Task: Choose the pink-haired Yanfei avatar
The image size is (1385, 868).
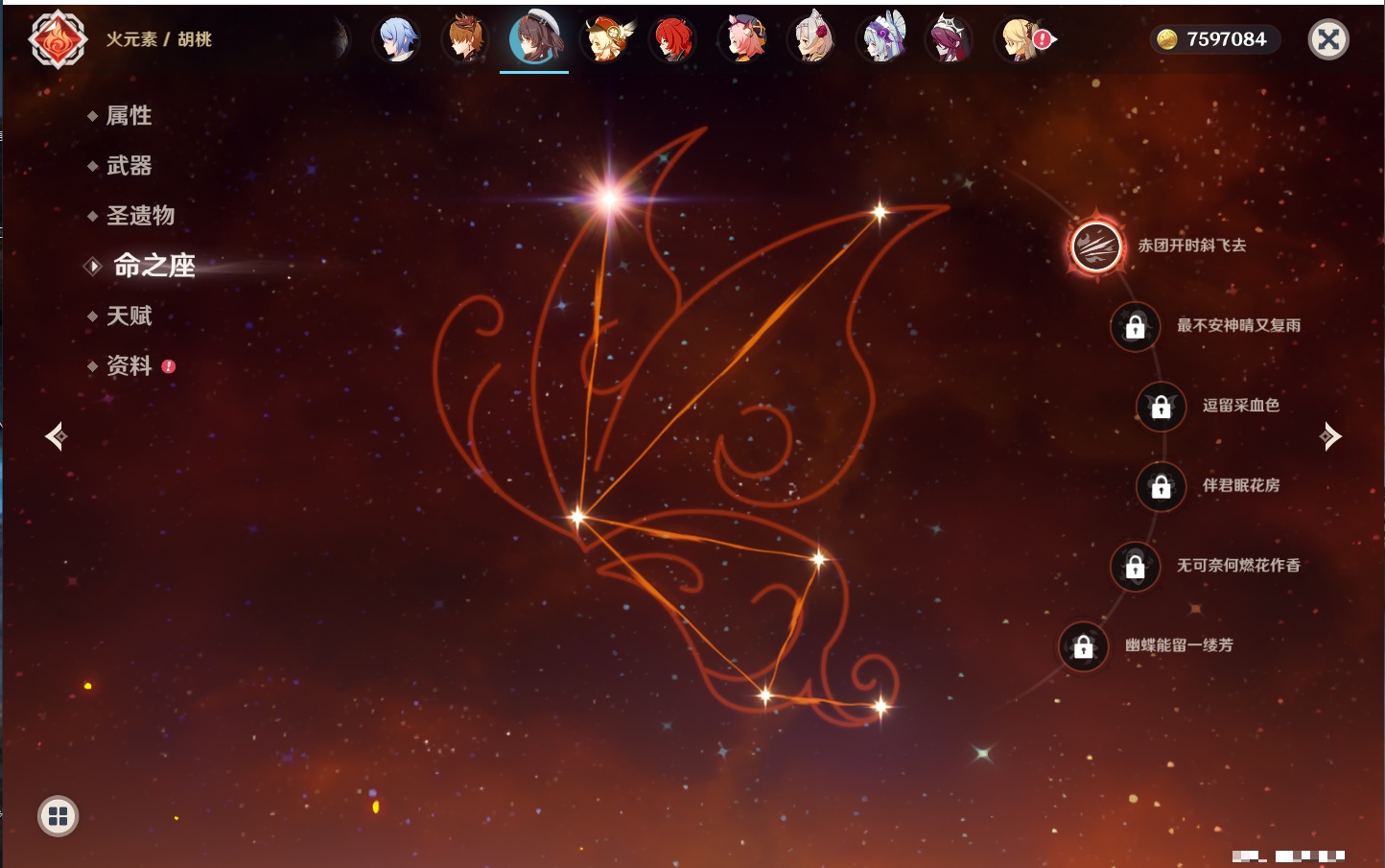Action: coord(742,39)
